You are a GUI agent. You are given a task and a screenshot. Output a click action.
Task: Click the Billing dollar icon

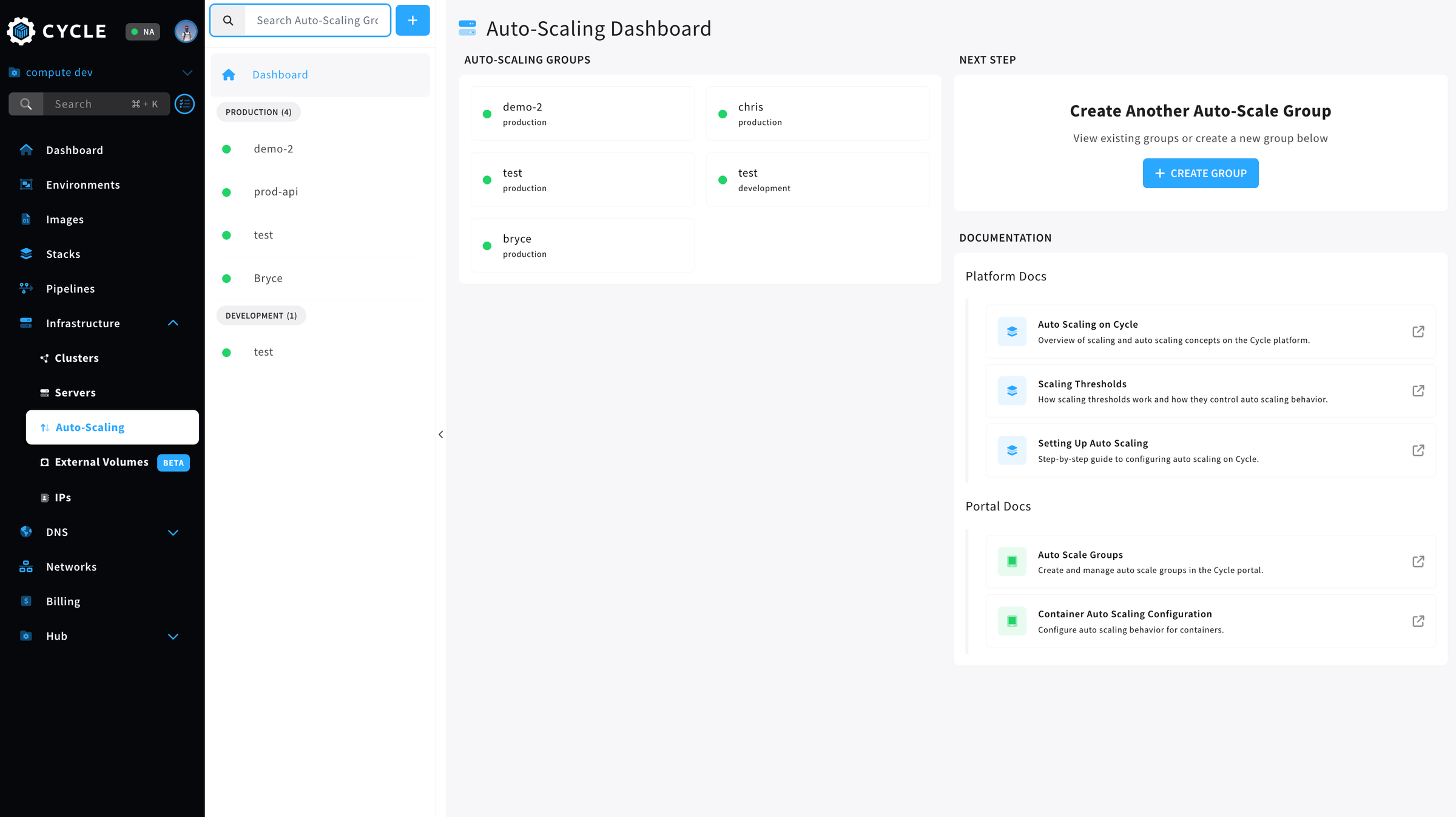click(x=26, y=601)
